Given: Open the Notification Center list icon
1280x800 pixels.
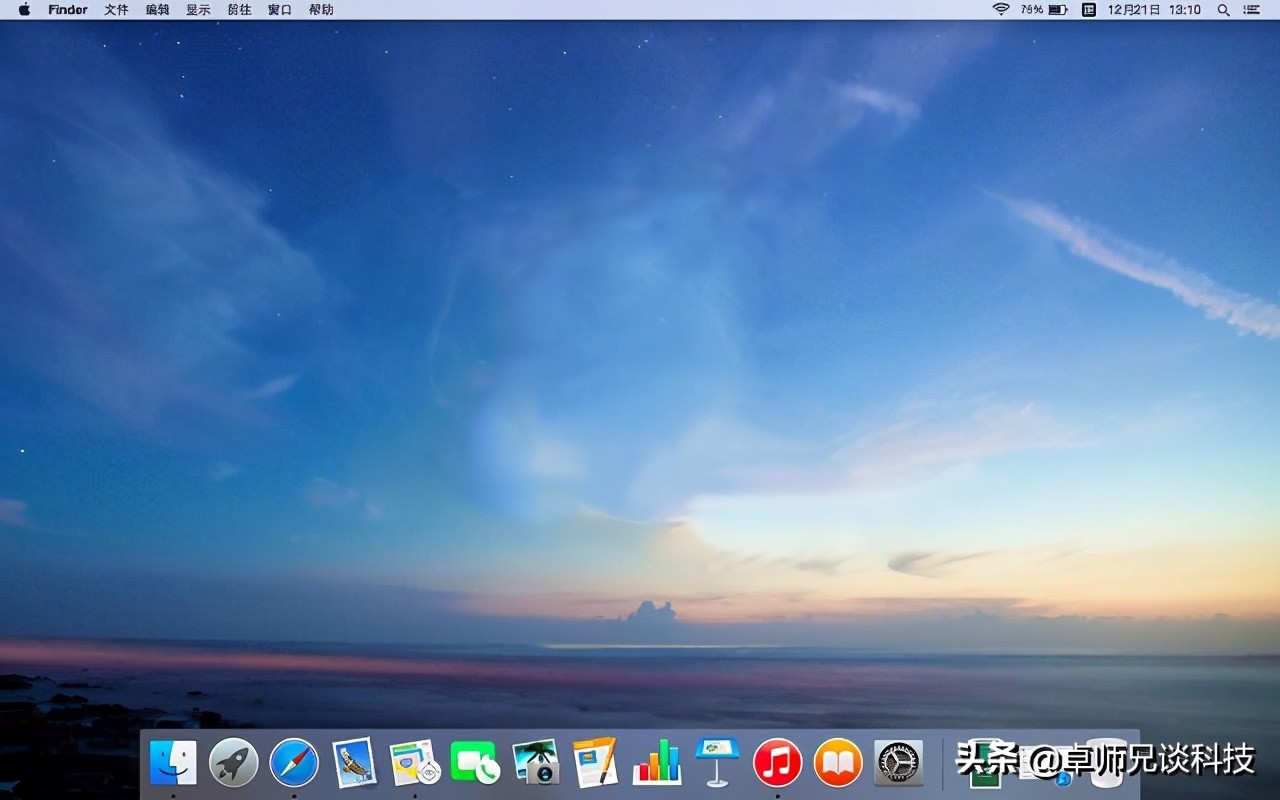Looking at the screenshot, I should [1252, 10].
